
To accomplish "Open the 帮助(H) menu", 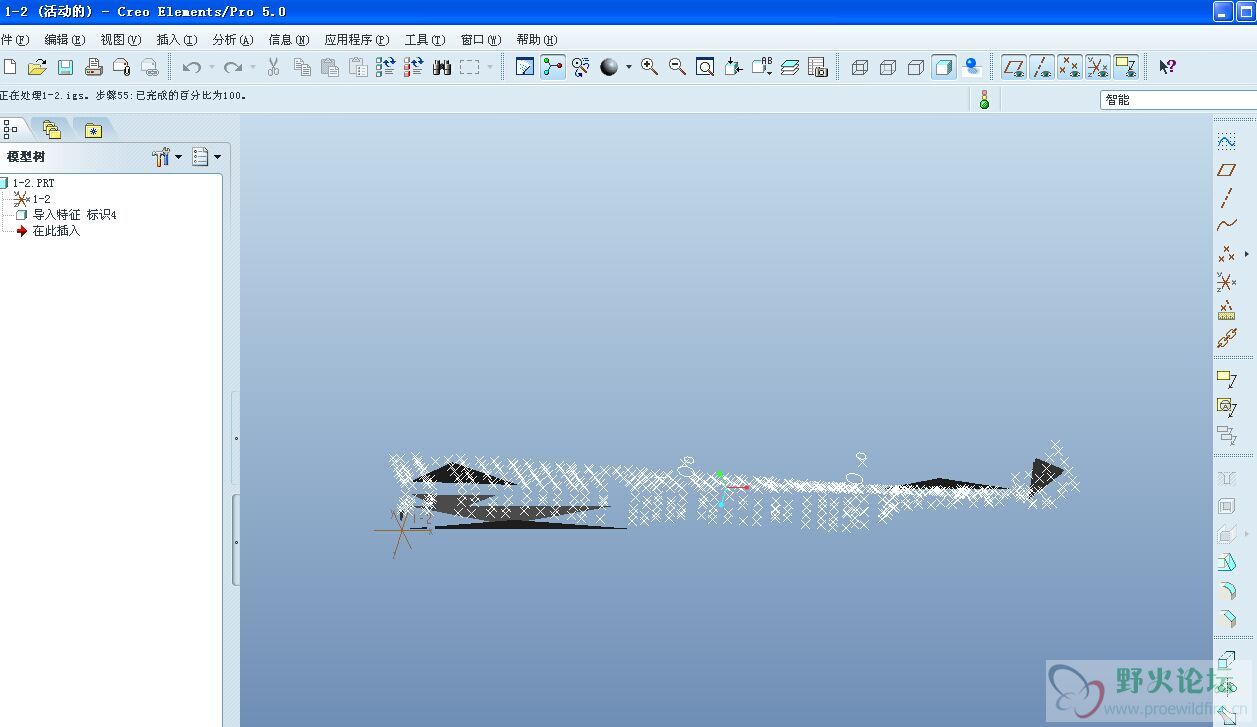I will (537, 40).
